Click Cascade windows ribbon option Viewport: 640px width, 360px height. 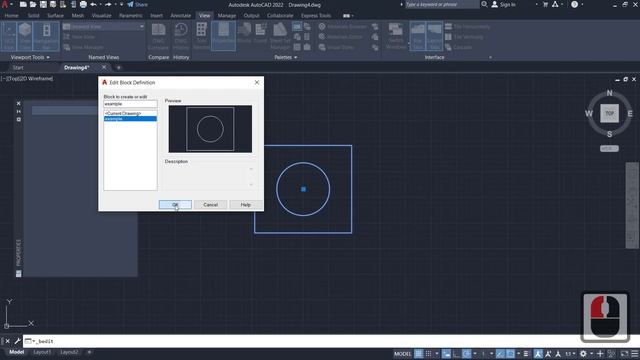(458, 47)
